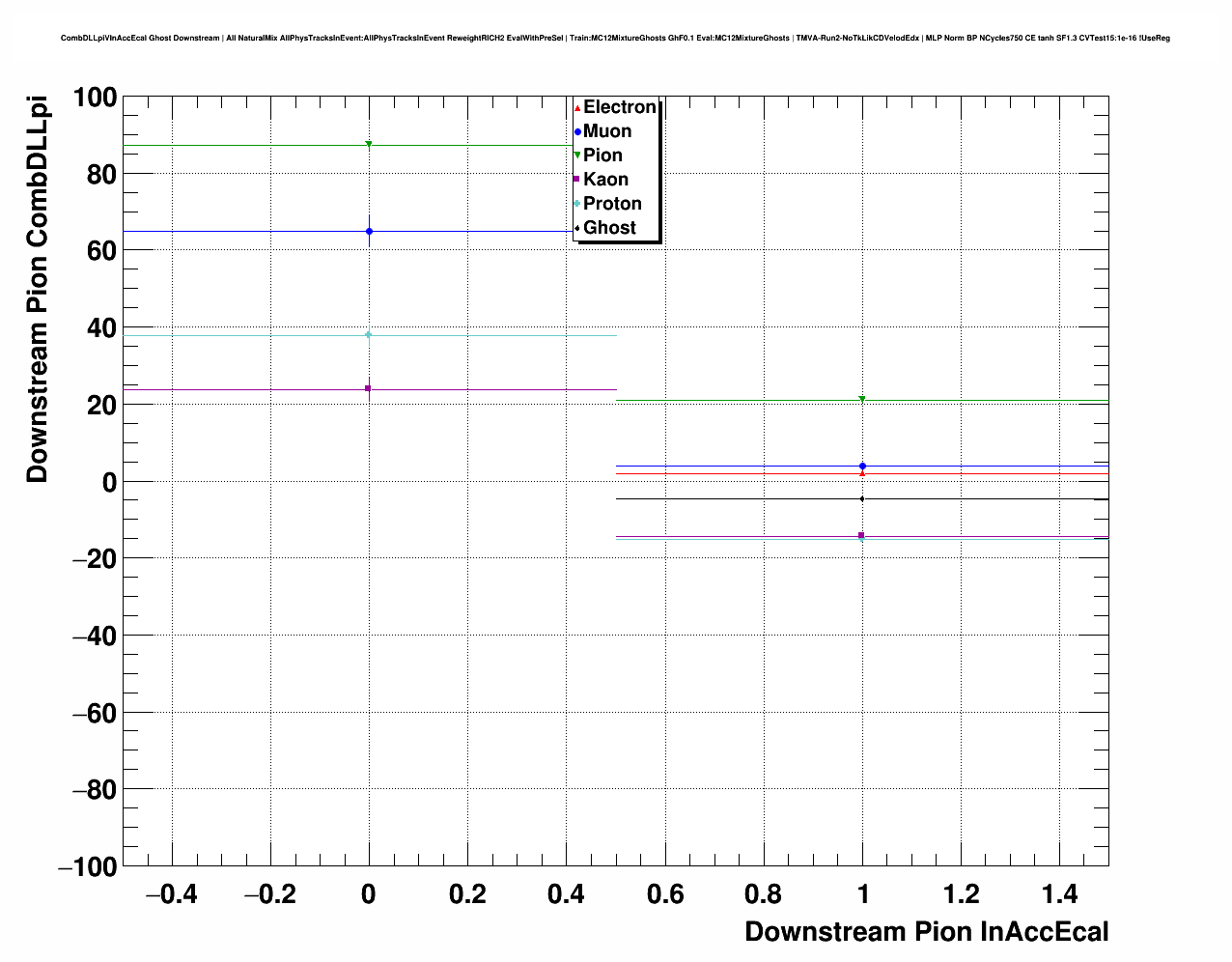
Task: Pick the cyan Proton data point at x=0
Action: (x=369, y=335)
